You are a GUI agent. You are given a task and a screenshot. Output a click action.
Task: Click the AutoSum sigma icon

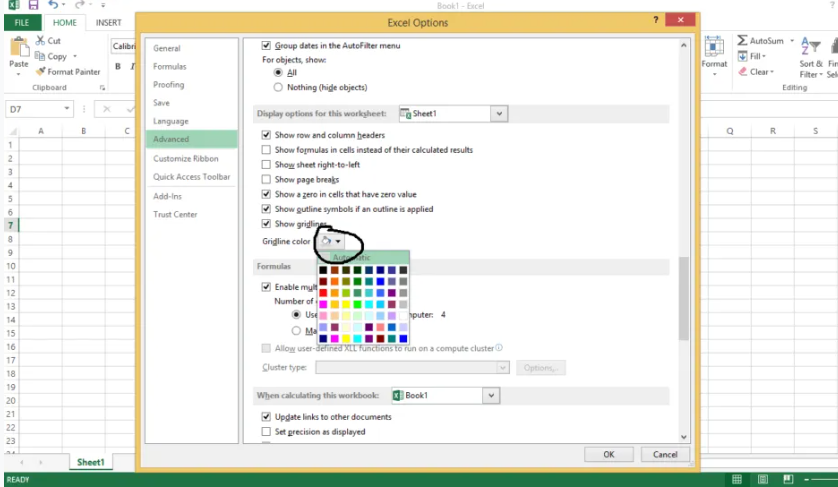(x=742, y=41)
